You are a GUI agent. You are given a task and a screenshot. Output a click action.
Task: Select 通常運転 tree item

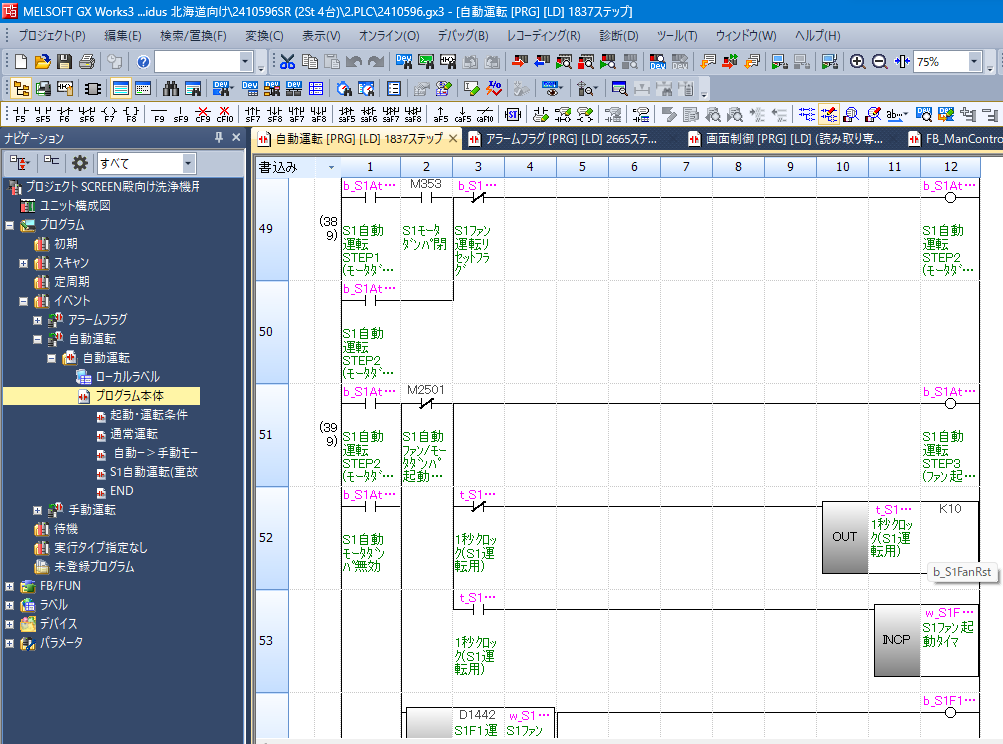click(134, 434)
